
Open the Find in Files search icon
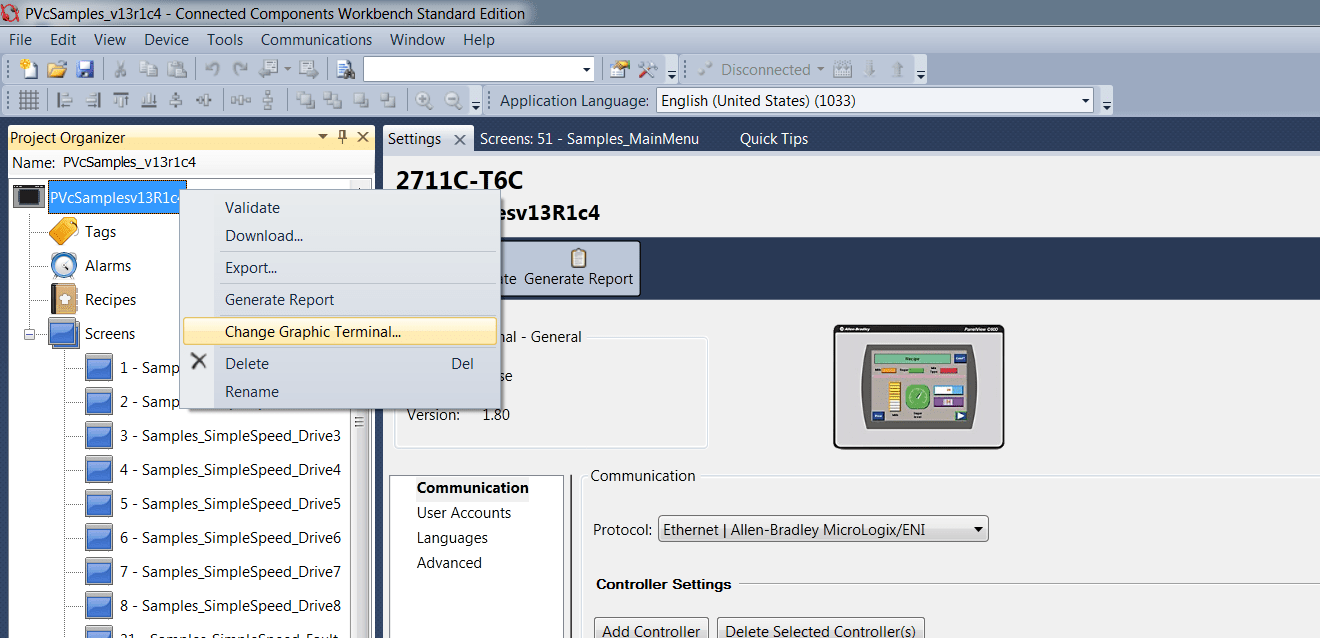coord(347,70)
